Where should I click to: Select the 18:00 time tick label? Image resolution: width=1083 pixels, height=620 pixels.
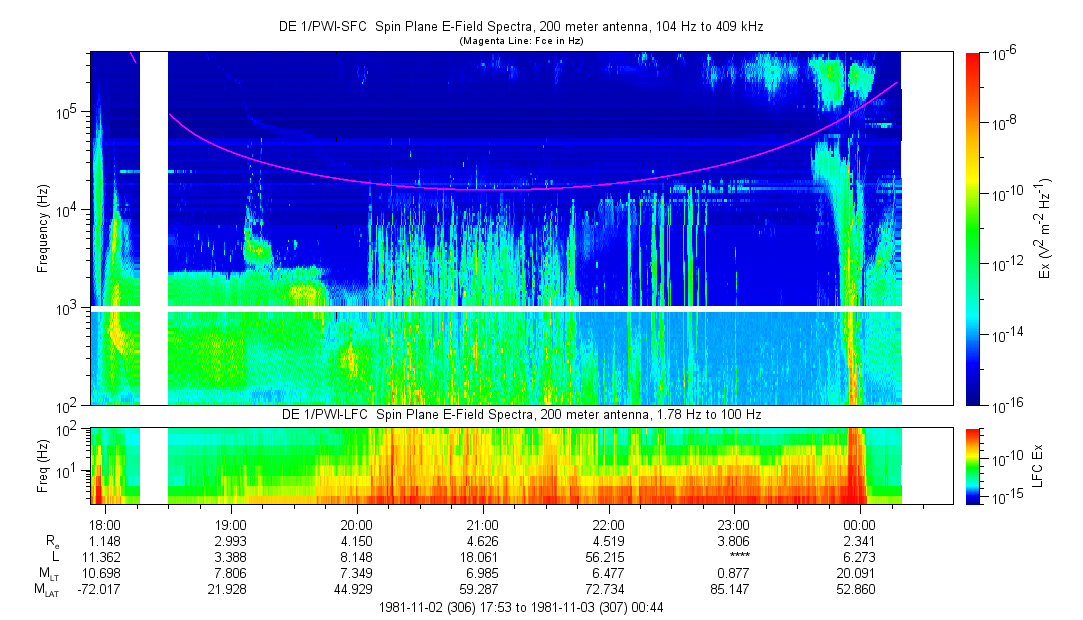(x=105, y=524)
